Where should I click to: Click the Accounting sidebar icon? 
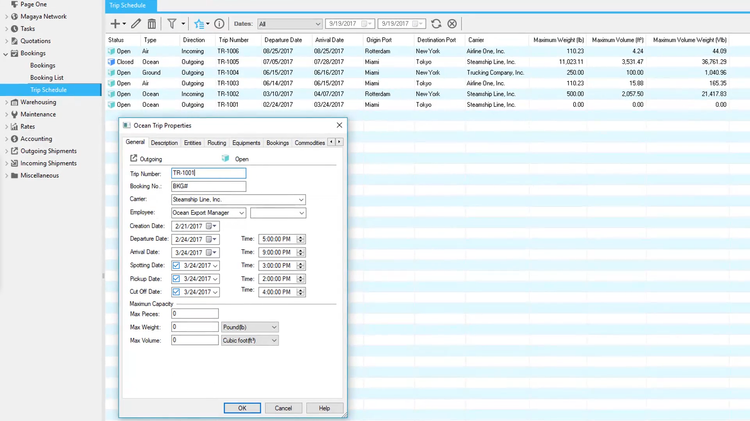coord(14,139)
